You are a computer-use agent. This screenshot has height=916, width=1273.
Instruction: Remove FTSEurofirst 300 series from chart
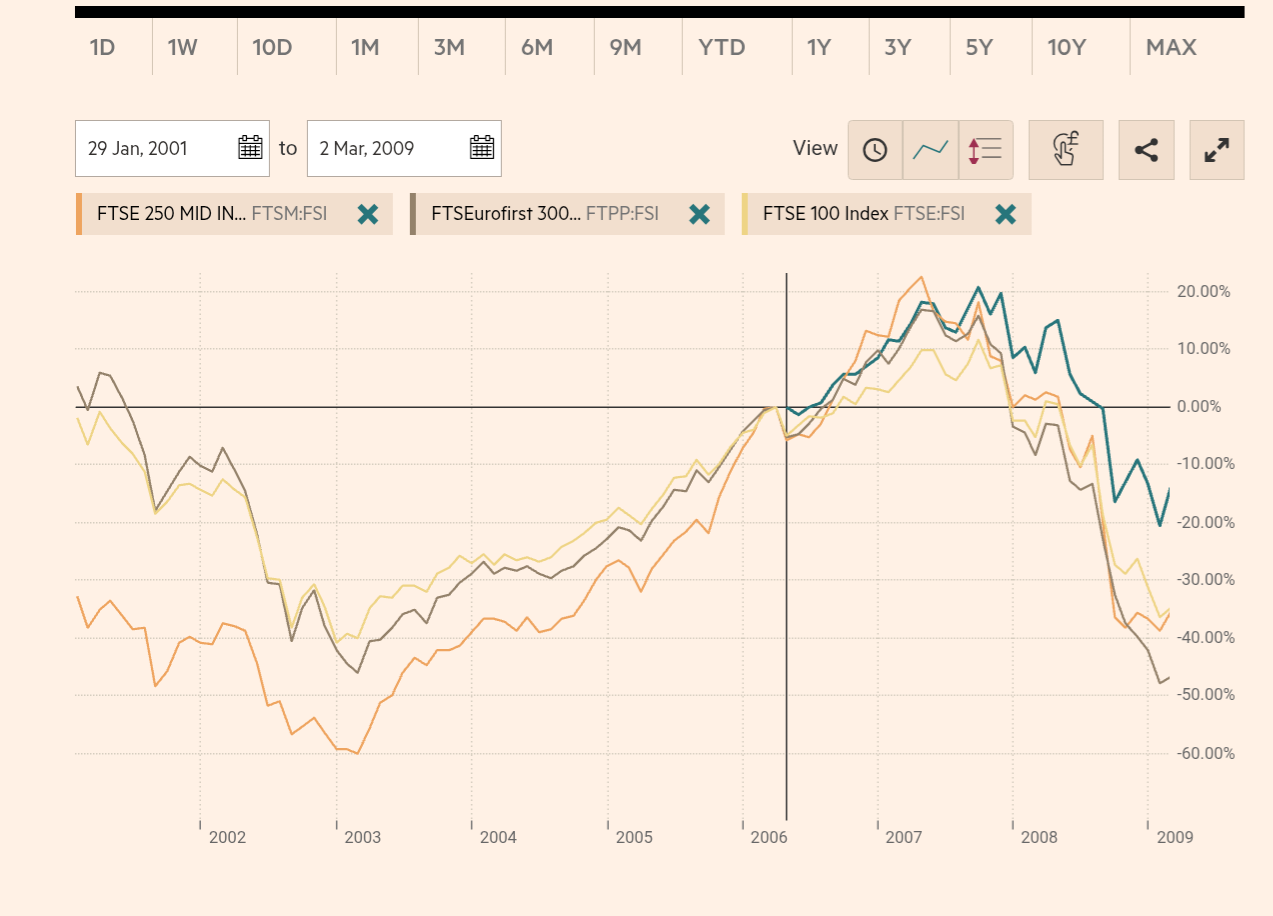(700, 213)
